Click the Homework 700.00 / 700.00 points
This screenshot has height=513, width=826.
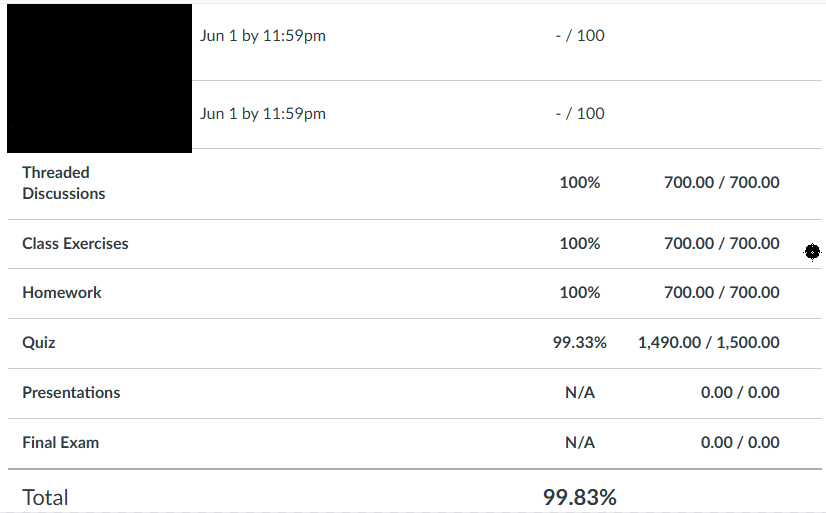pos(722,293)
